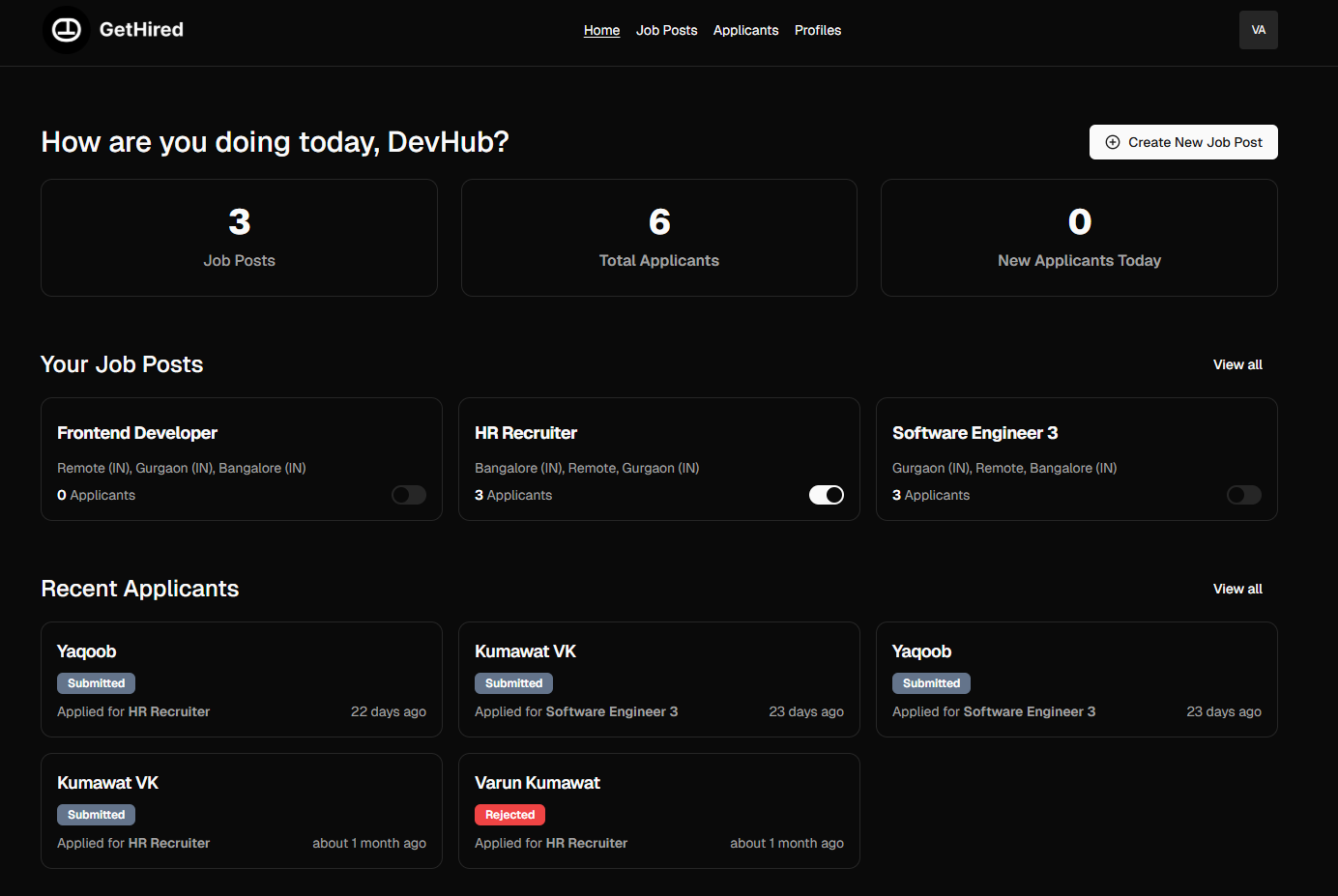Select the Total Applicants stat card

coord(658,238)
